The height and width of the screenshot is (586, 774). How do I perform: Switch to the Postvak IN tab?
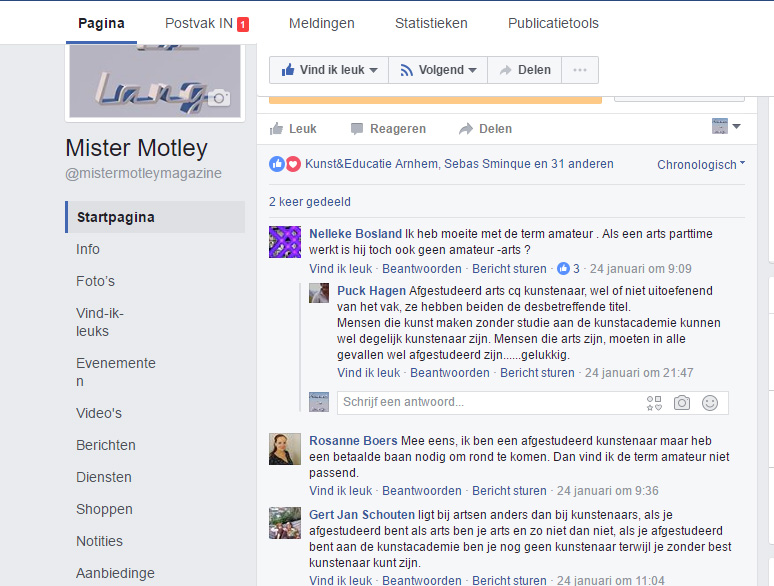206,23
